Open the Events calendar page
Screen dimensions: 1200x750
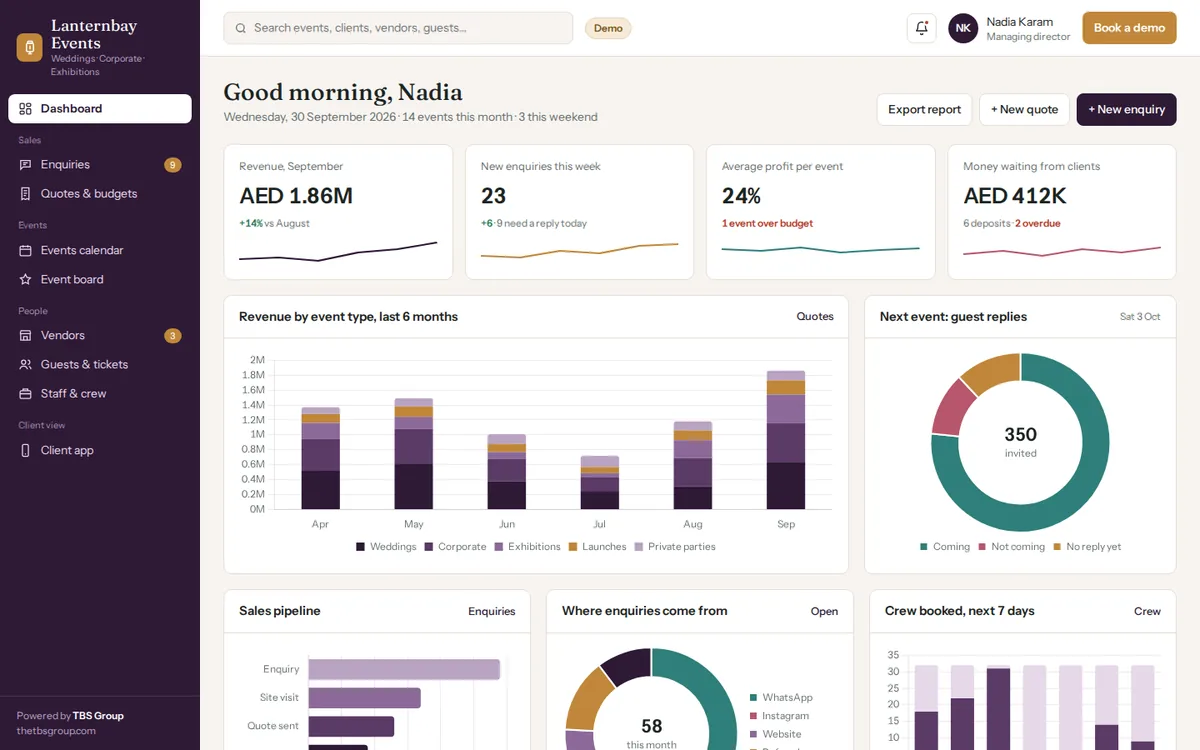click(x=100, y=251)
